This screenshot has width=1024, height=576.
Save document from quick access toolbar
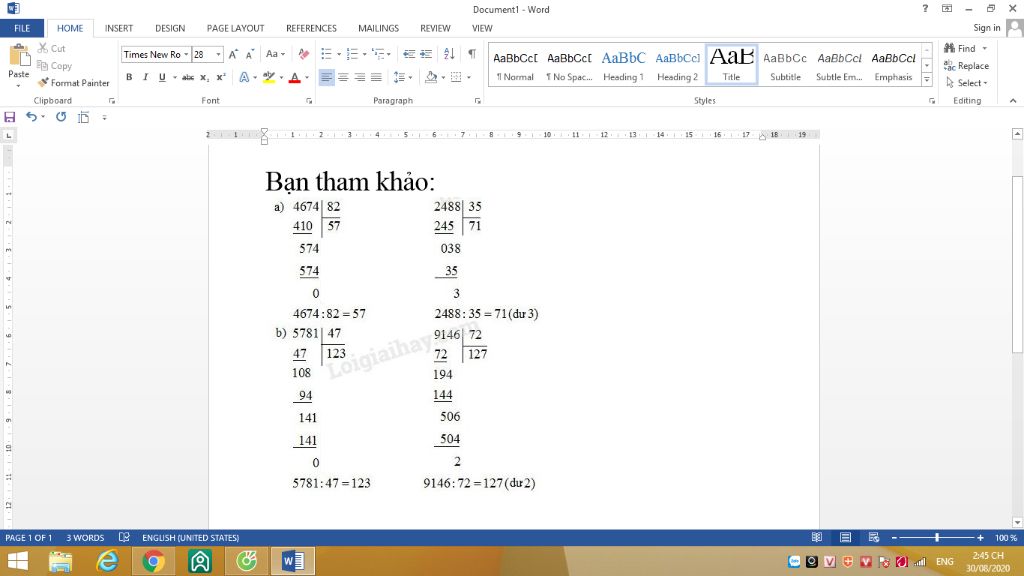point(10,117)
